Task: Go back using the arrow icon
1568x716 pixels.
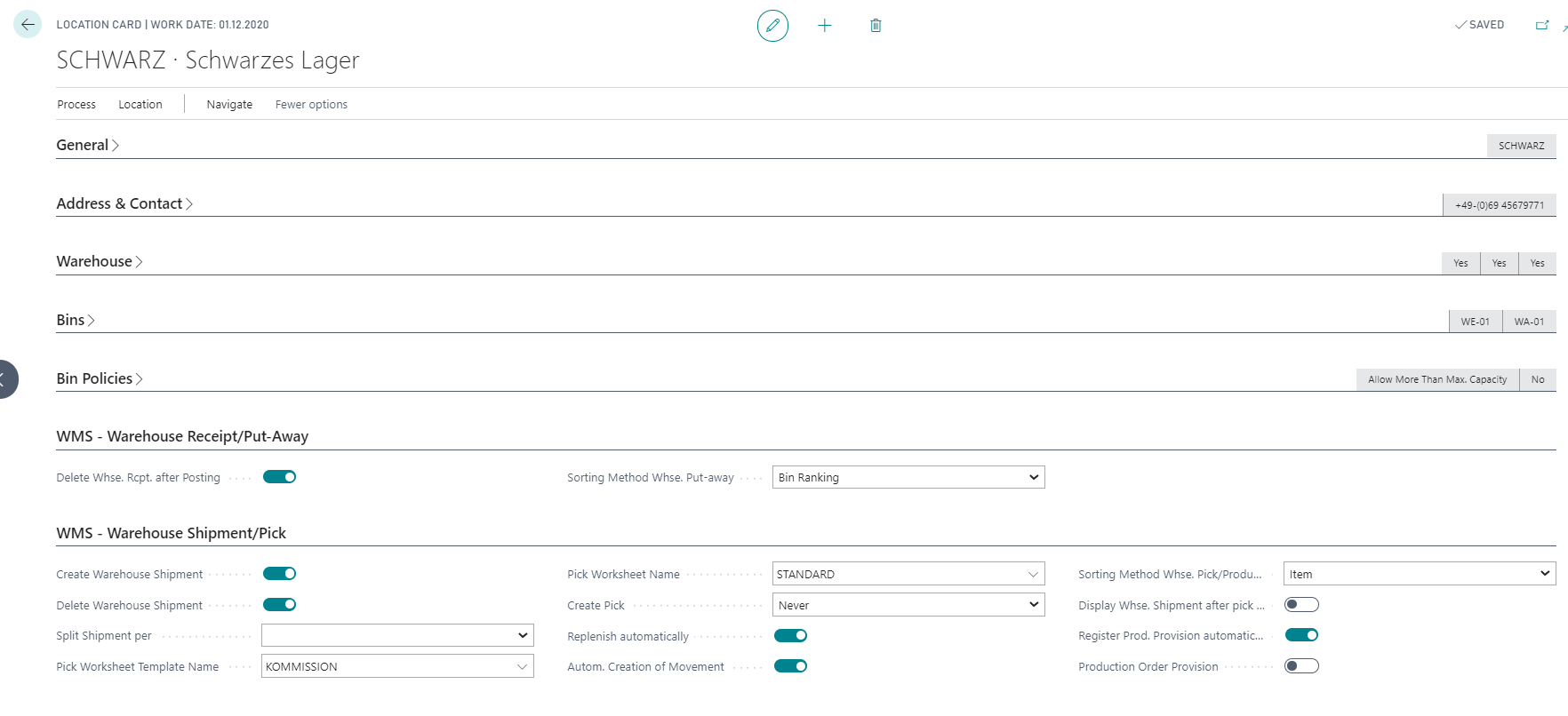Action: coord(28,25)
